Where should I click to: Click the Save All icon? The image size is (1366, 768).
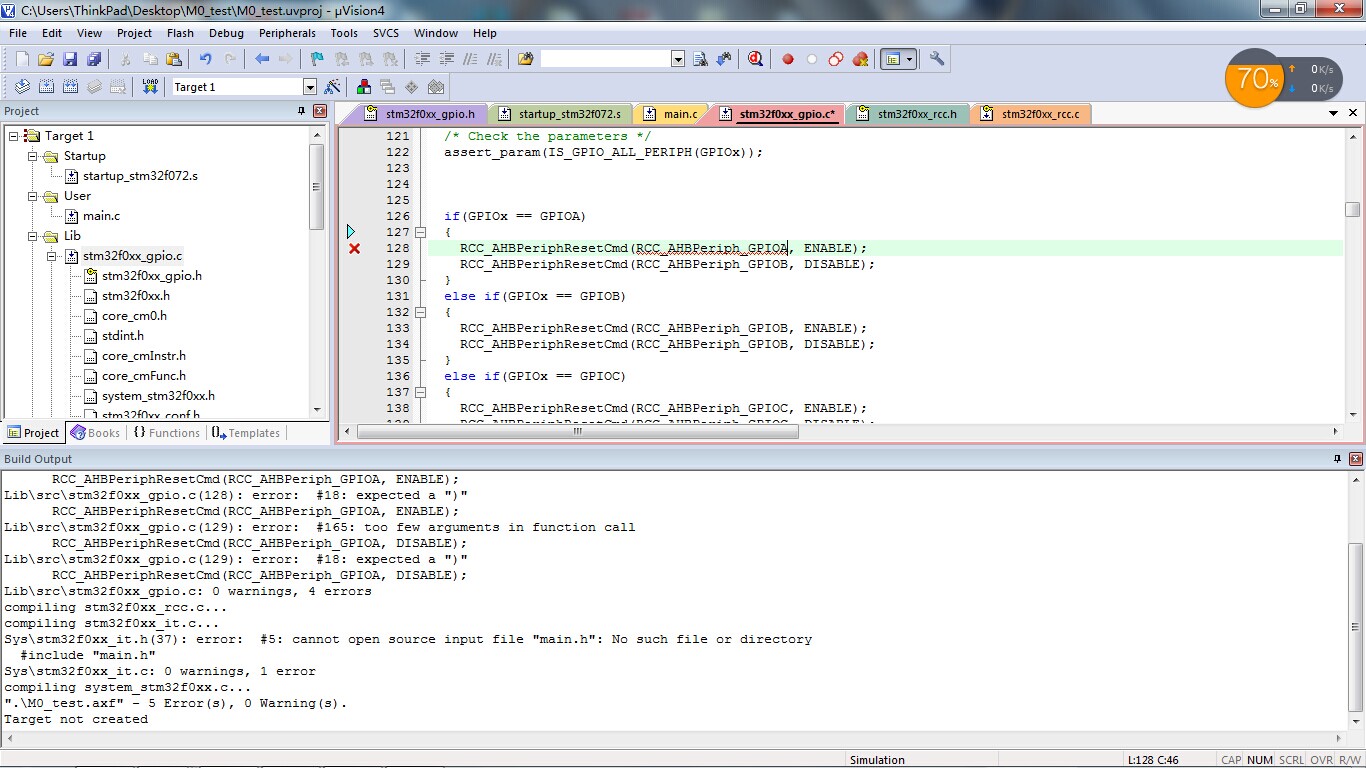click(94, 59)
